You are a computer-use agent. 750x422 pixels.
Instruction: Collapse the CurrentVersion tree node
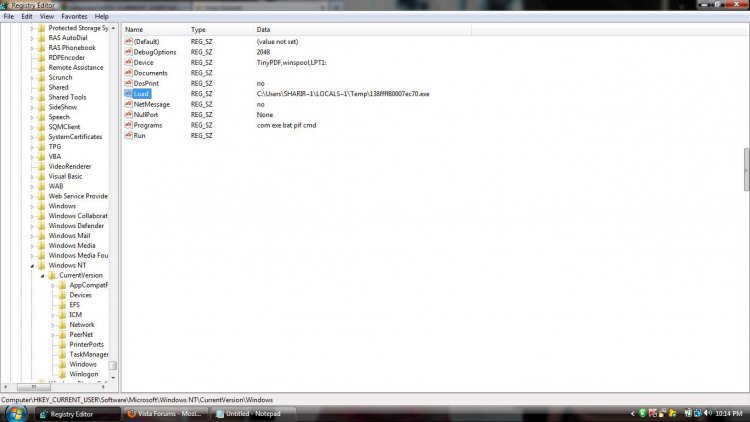point(43,276)
